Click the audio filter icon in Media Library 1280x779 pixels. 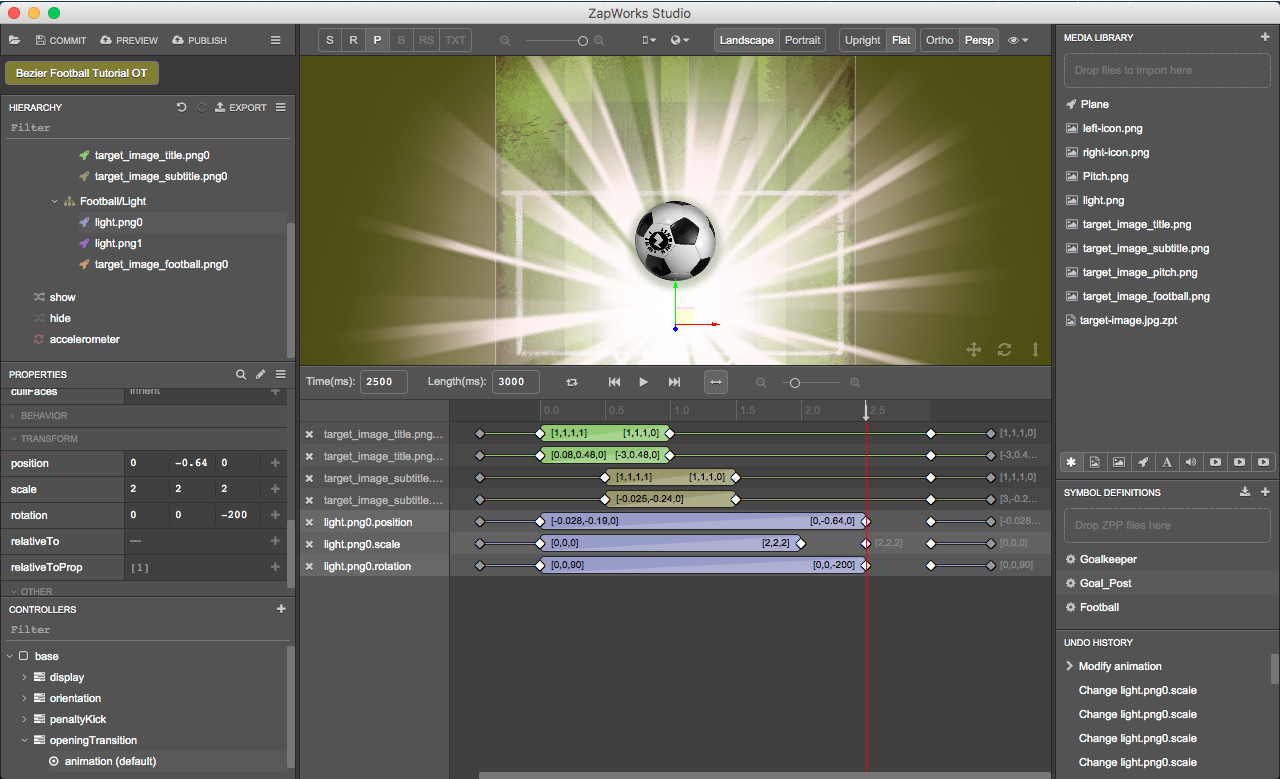(x=1191, y=461)
